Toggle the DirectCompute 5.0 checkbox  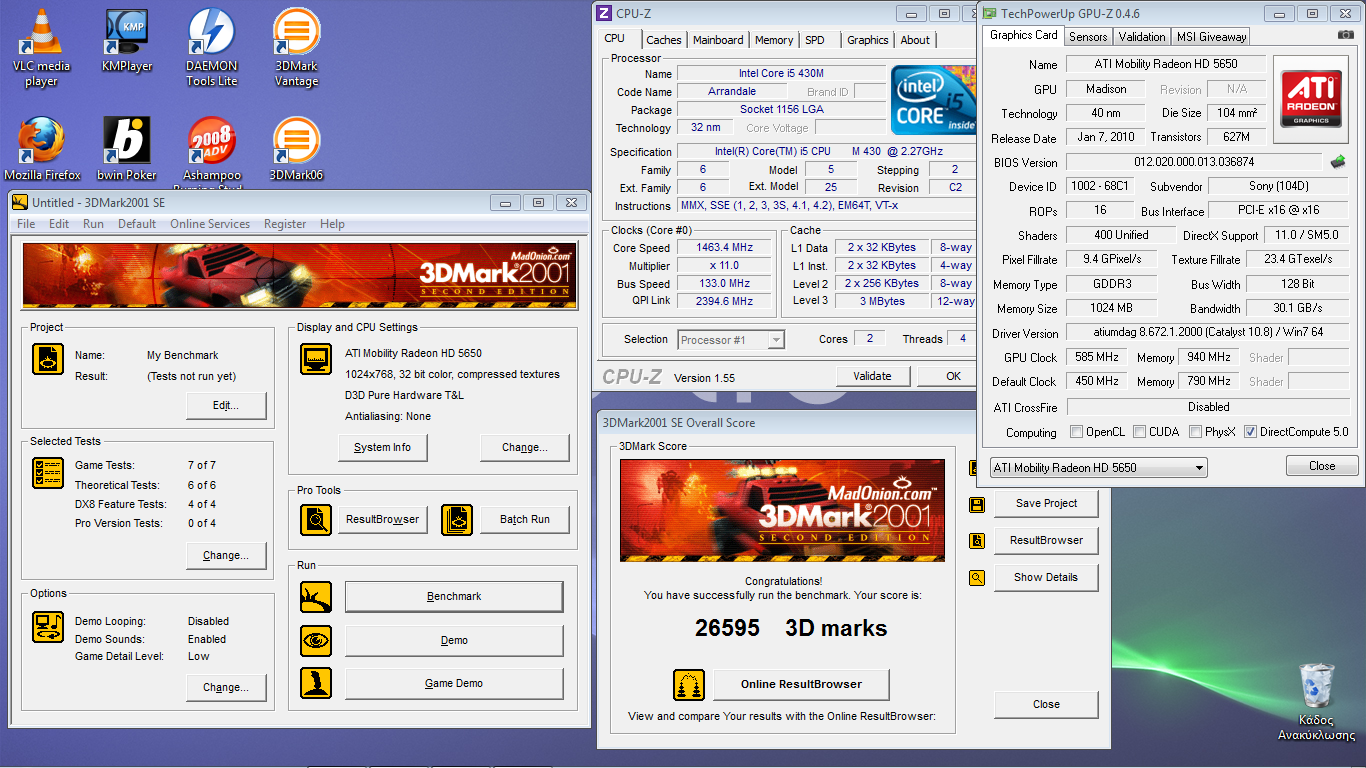coord(1250,432)
